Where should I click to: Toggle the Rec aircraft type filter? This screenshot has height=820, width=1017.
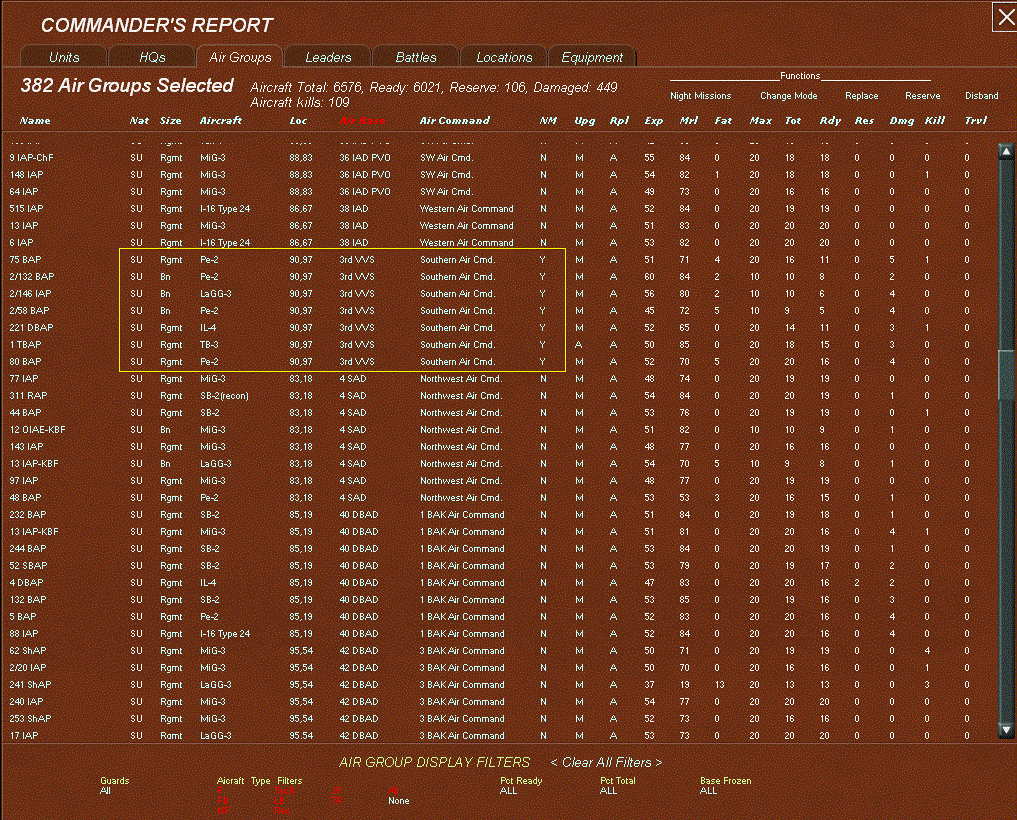[x=281, y=810]
